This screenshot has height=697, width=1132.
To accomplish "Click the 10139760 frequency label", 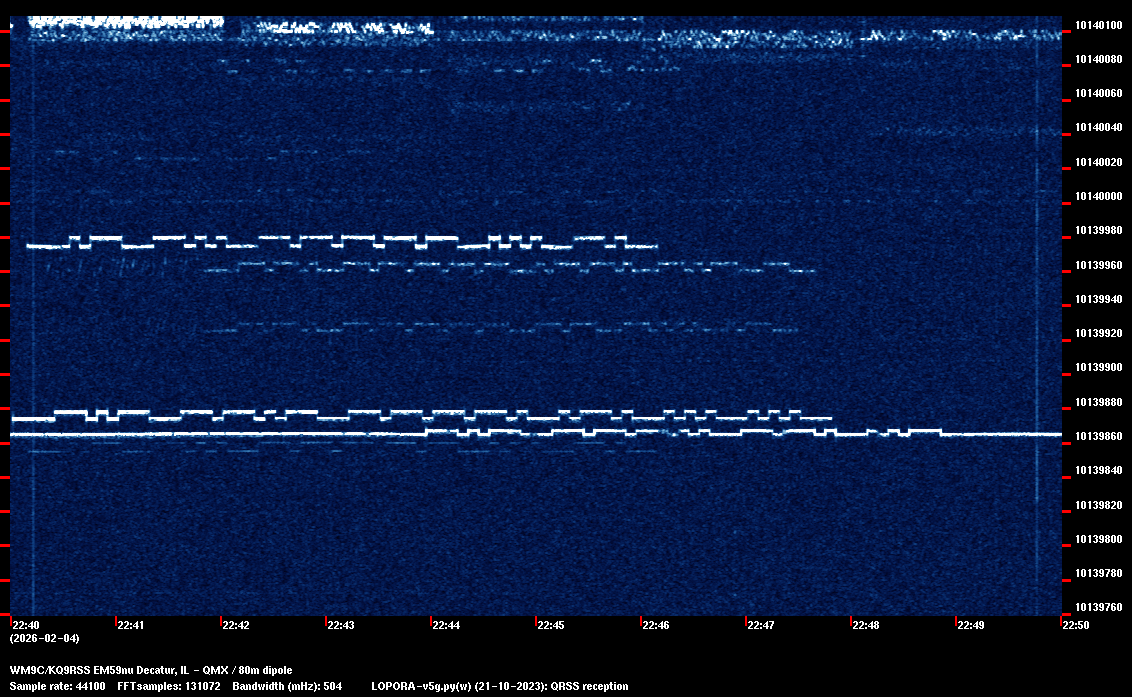I will (x=1097, y=607).
